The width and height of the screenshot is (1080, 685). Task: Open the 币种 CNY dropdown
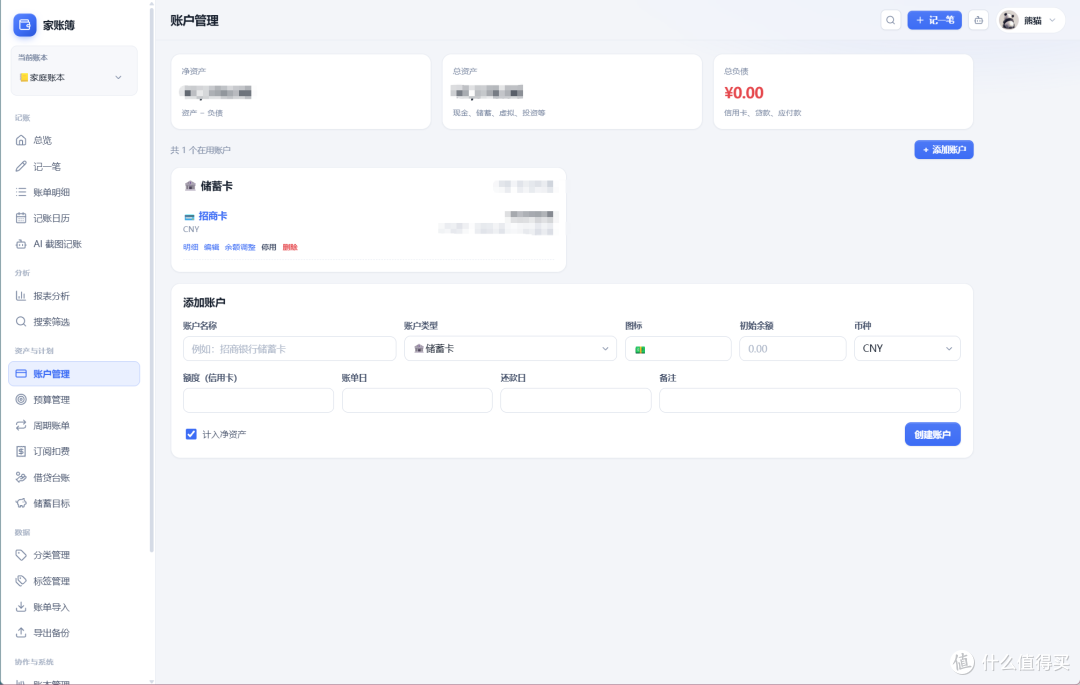(x=907, y=349)
